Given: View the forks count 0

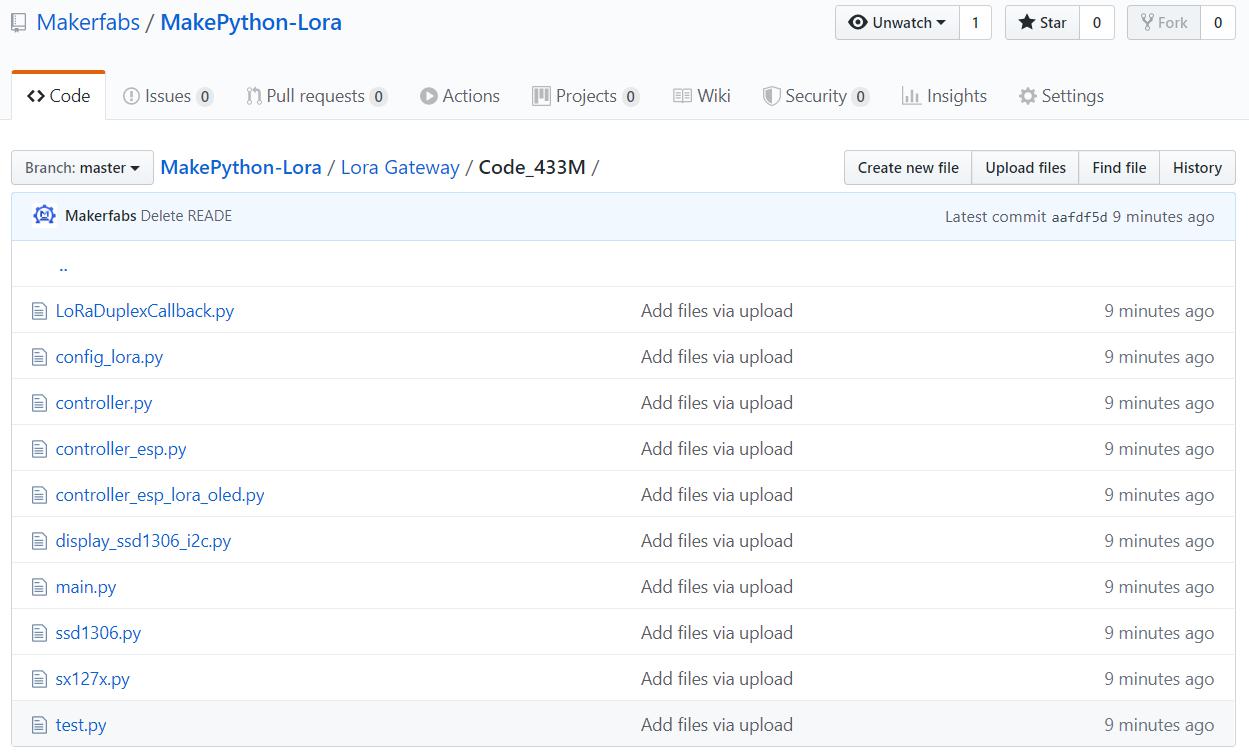Looking at the screenshot, I should (1217, 23).
